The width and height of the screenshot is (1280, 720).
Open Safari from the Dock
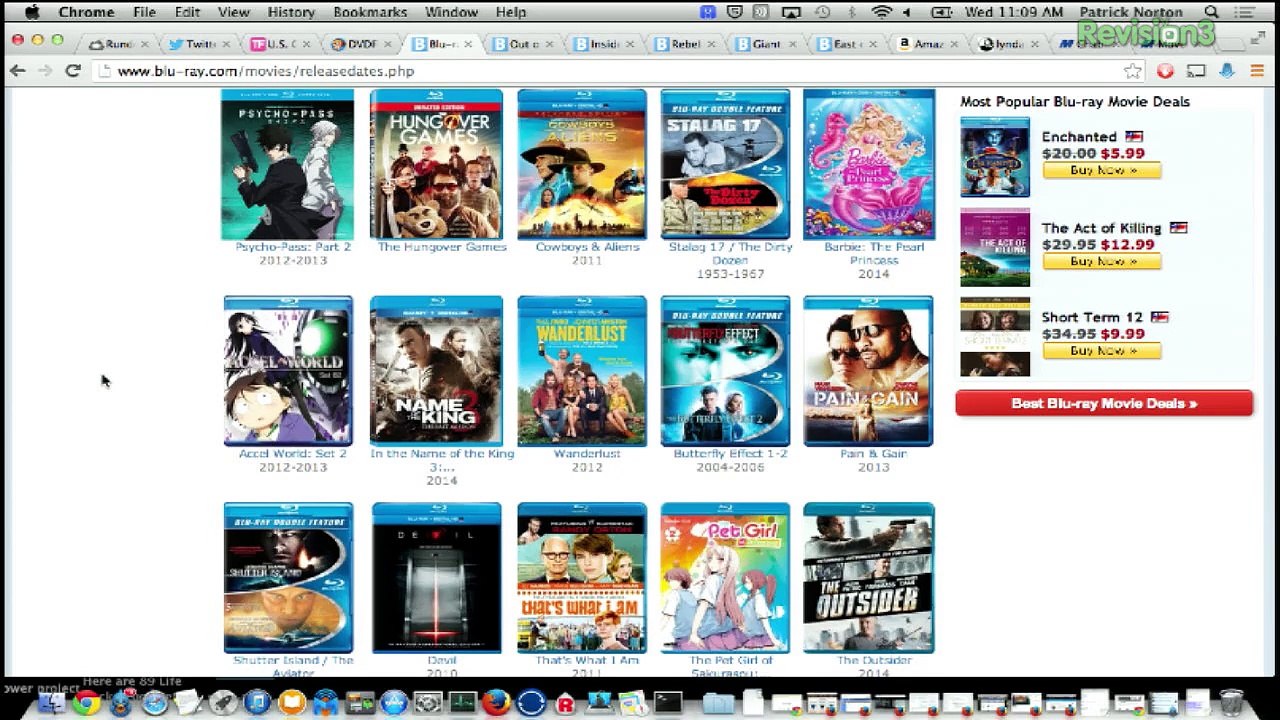tap(155, 703)
